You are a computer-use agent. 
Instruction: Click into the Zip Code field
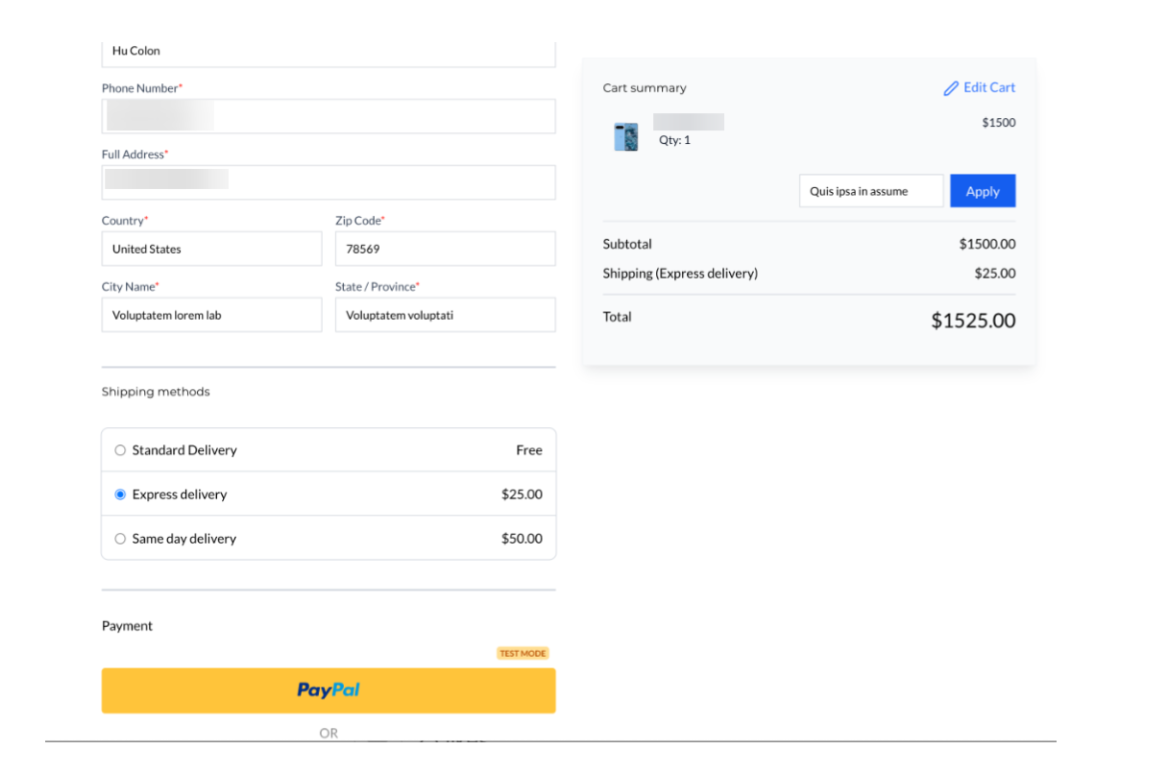coord(444,249)
